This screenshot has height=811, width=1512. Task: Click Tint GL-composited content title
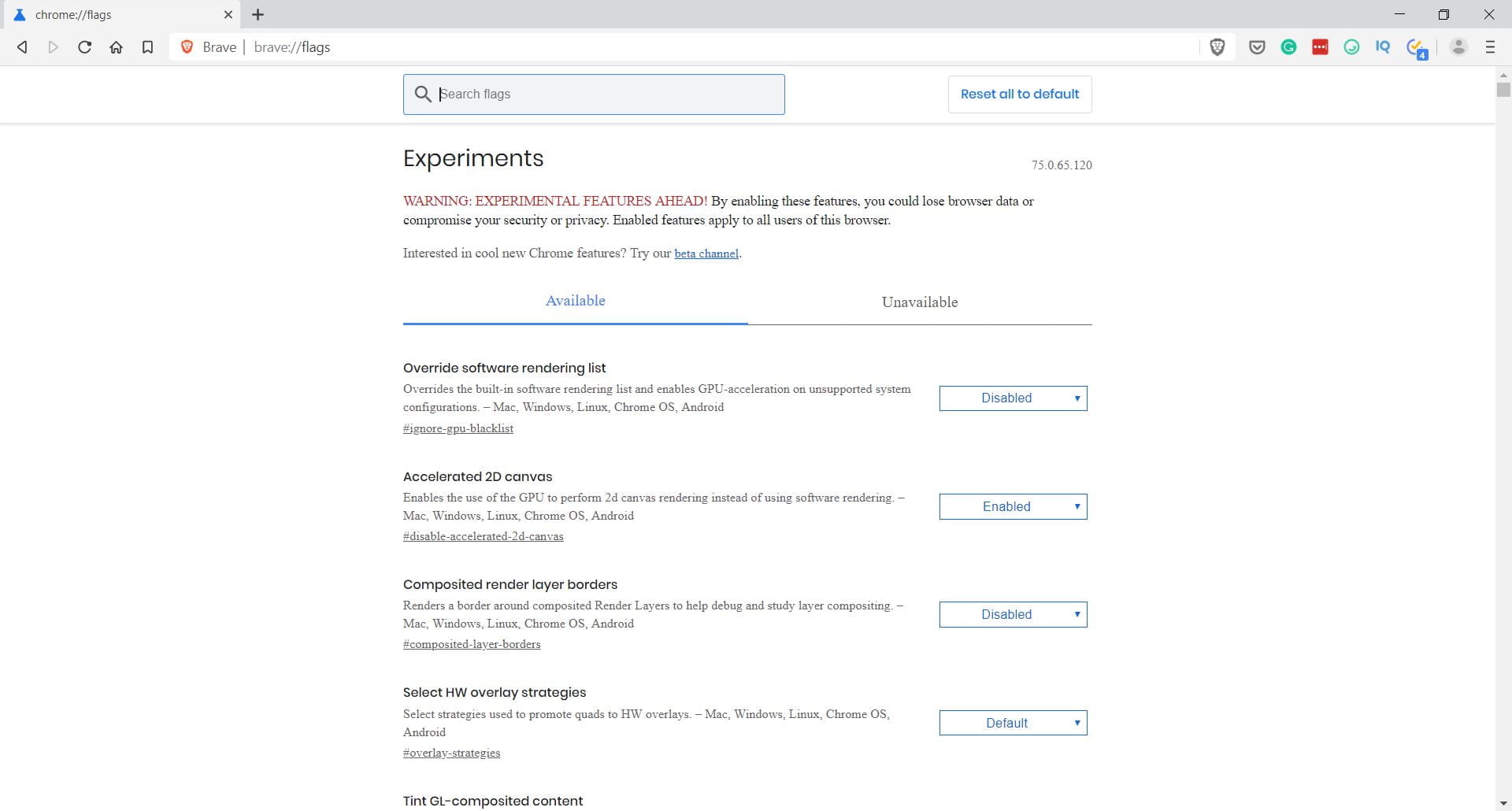pyautogui.click(x=493, y=801)
